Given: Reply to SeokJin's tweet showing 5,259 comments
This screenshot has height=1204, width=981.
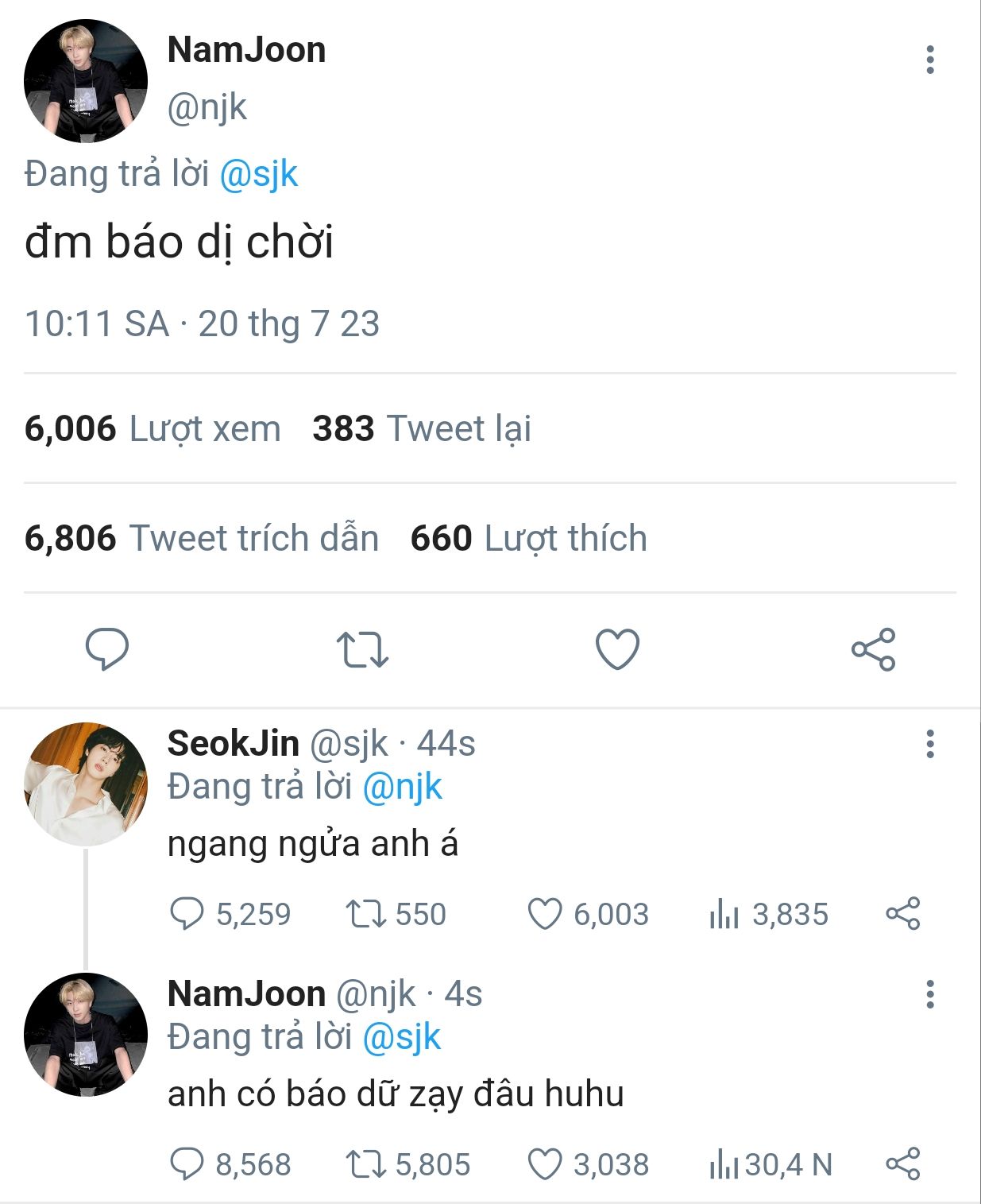Looking at the screenshot, I should coord(230,914).
